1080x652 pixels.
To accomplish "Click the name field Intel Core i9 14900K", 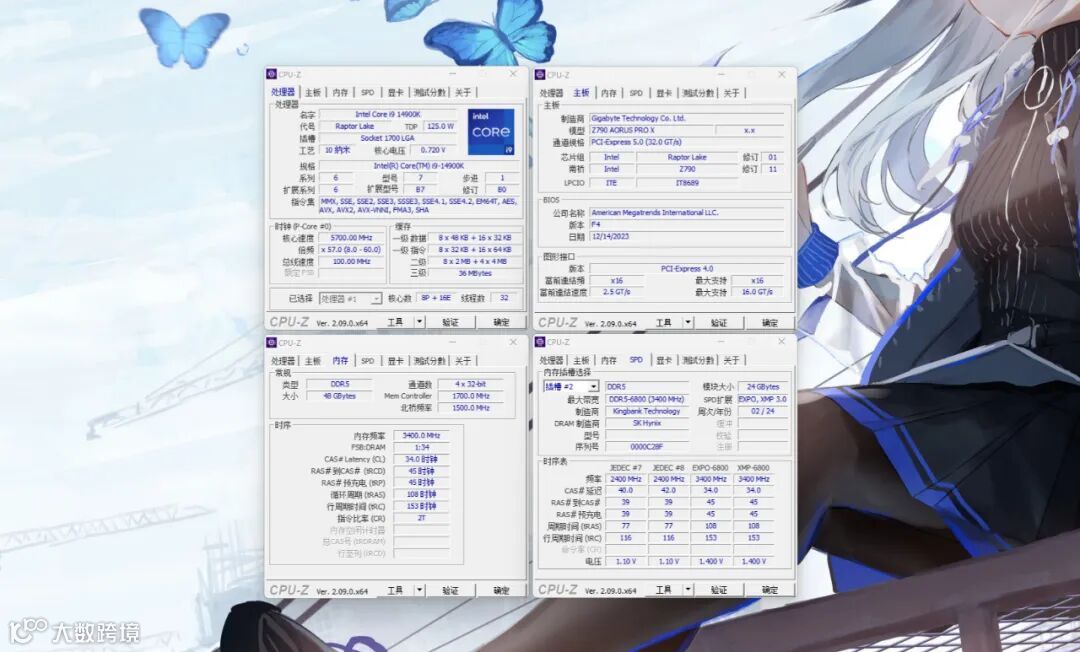I will click(x=388, y=114).
